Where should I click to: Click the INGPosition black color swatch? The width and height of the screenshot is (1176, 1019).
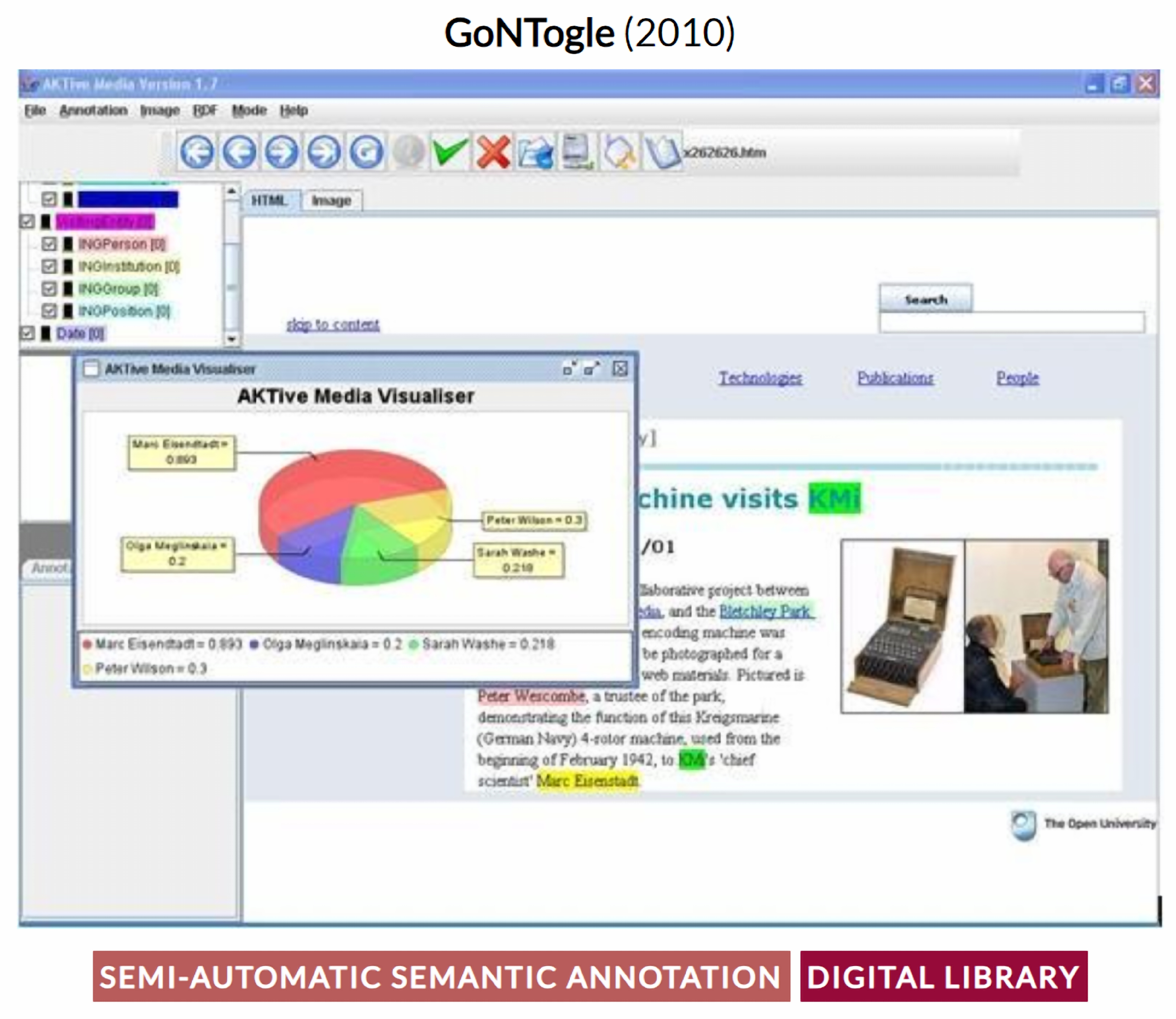68,311
